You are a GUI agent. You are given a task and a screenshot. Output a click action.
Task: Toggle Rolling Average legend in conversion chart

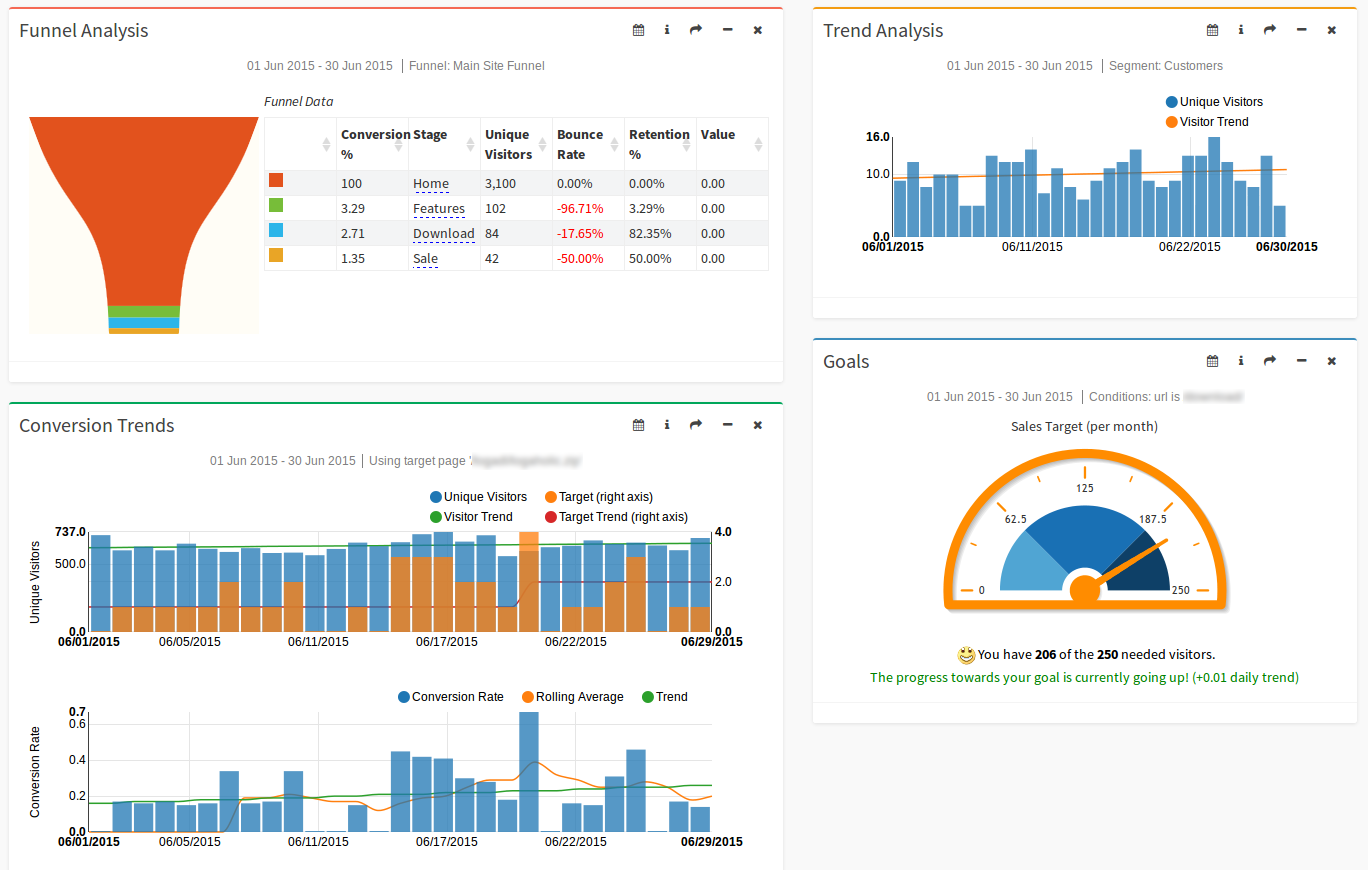coord(572,697)
